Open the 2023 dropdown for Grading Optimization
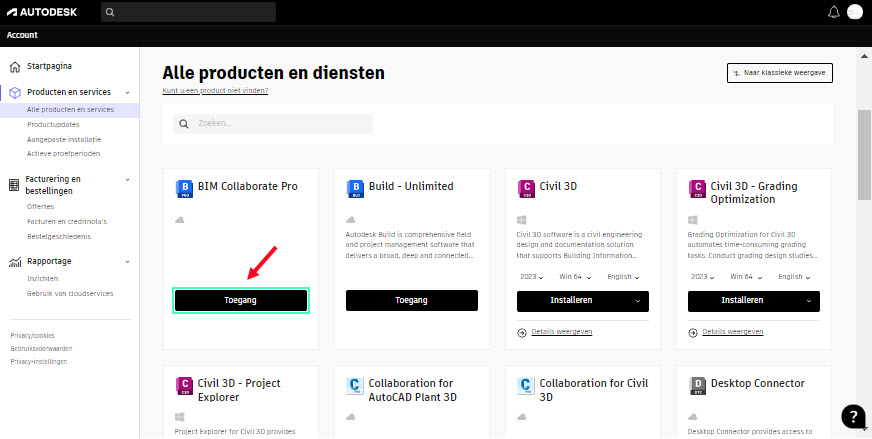 click(x=702, y=277)
